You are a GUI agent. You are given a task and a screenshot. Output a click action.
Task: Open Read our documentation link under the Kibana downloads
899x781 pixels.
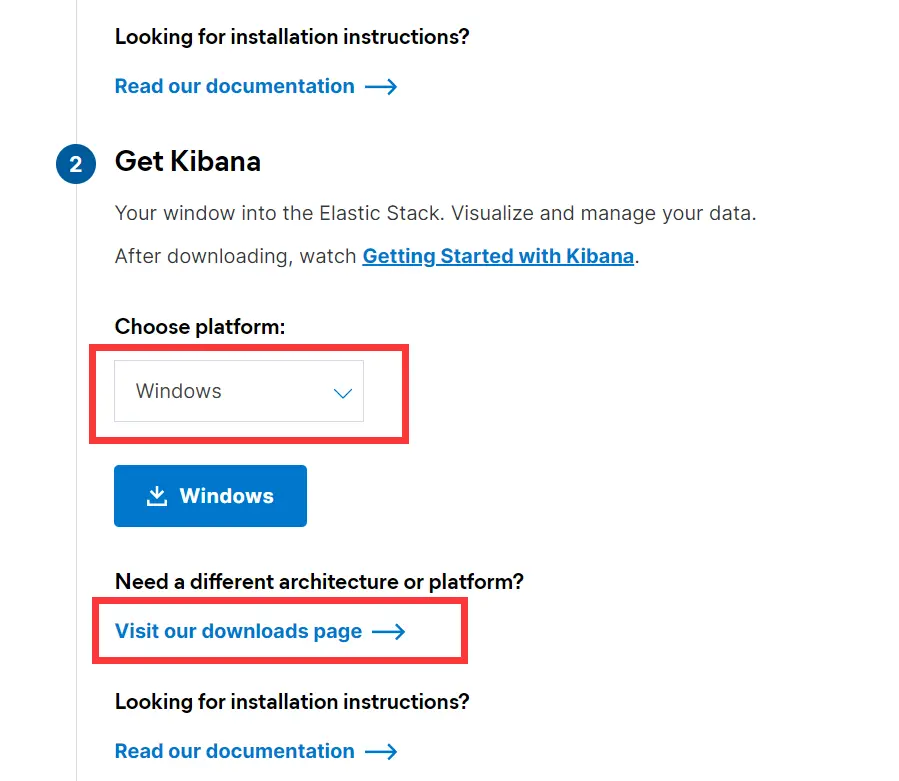234,751
